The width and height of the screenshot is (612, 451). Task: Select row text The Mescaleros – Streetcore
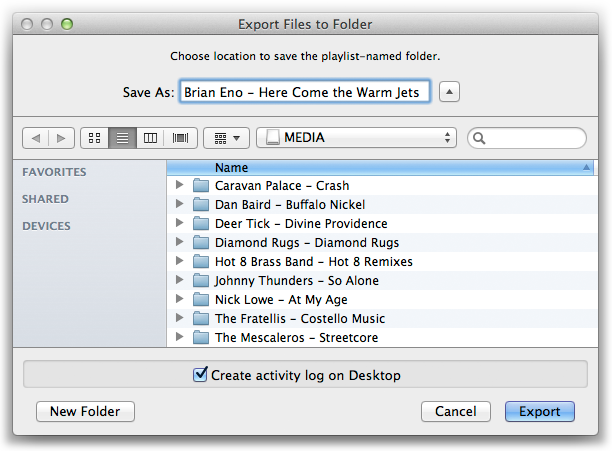click(297, 337)
